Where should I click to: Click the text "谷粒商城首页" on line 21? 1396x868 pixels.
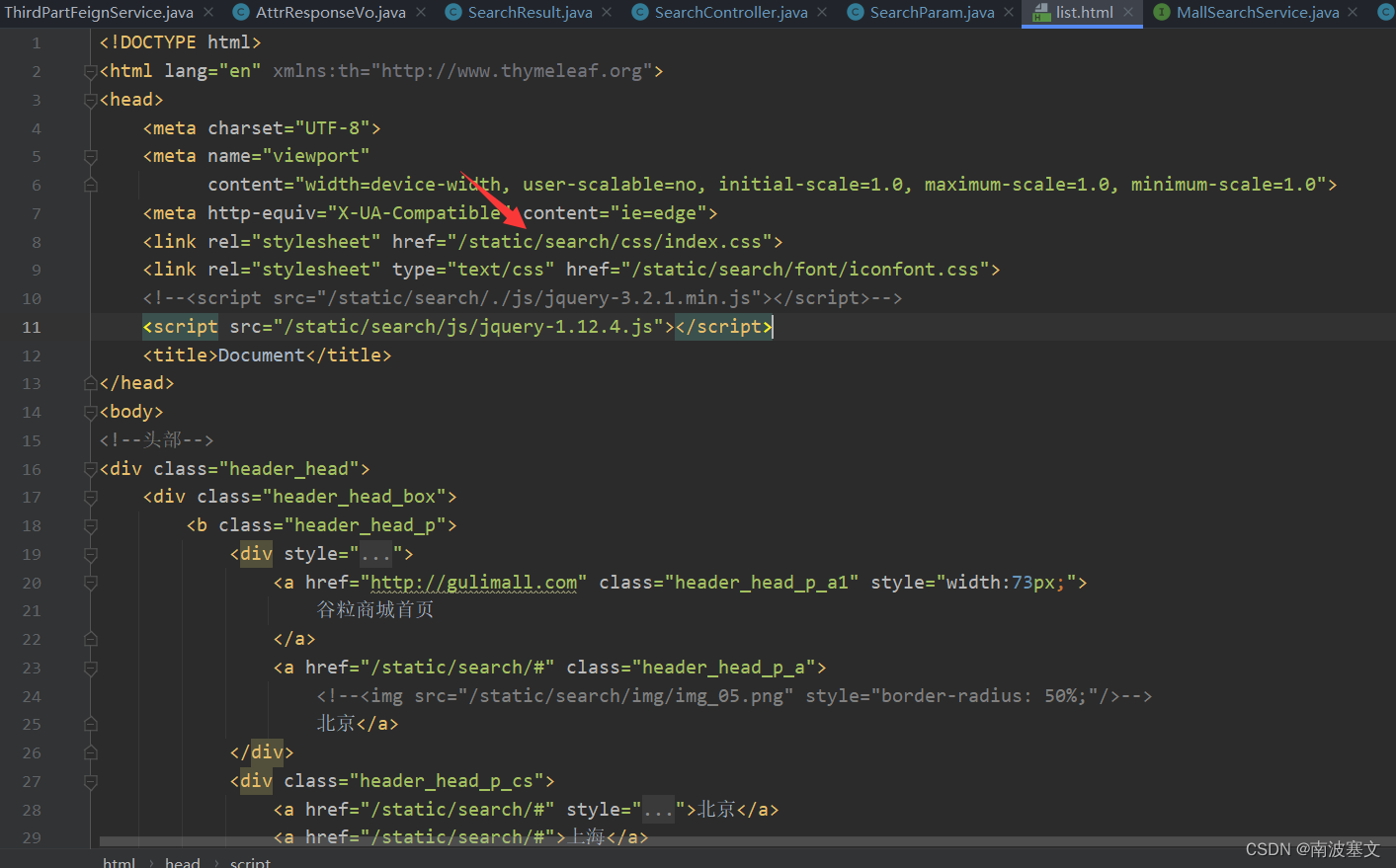point(375,610)
